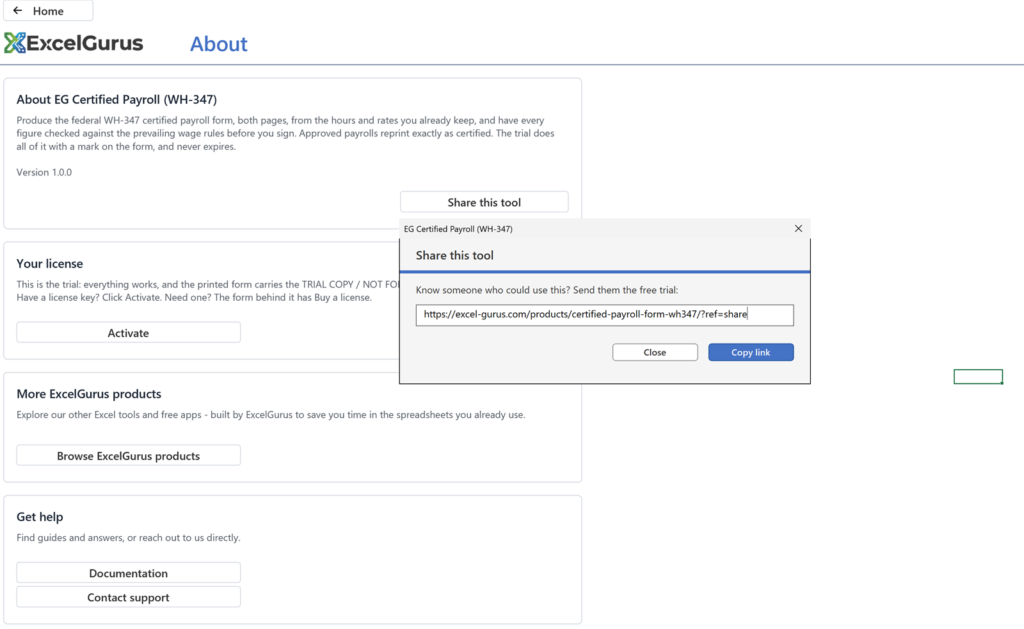
Task: Dismiss the dialog with the X icon
Action: pos(798,229)
